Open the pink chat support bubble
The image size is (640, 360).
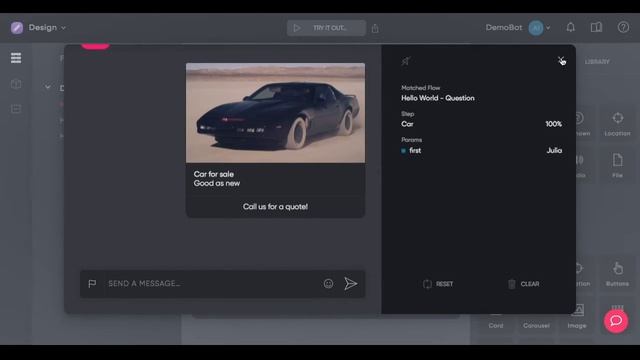click(x=616, y=321)
